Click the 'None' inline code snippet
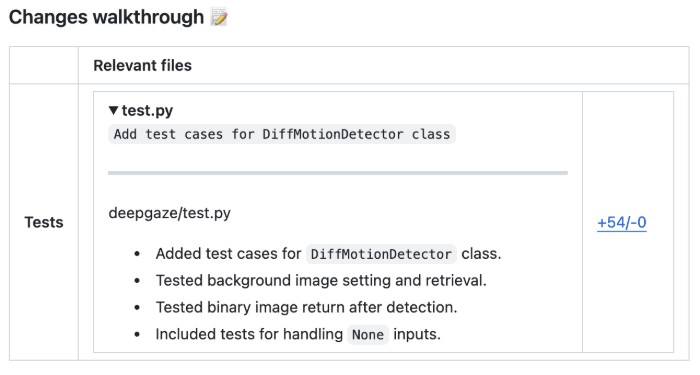Screen dimensions: 700x375 click(368, 334)
